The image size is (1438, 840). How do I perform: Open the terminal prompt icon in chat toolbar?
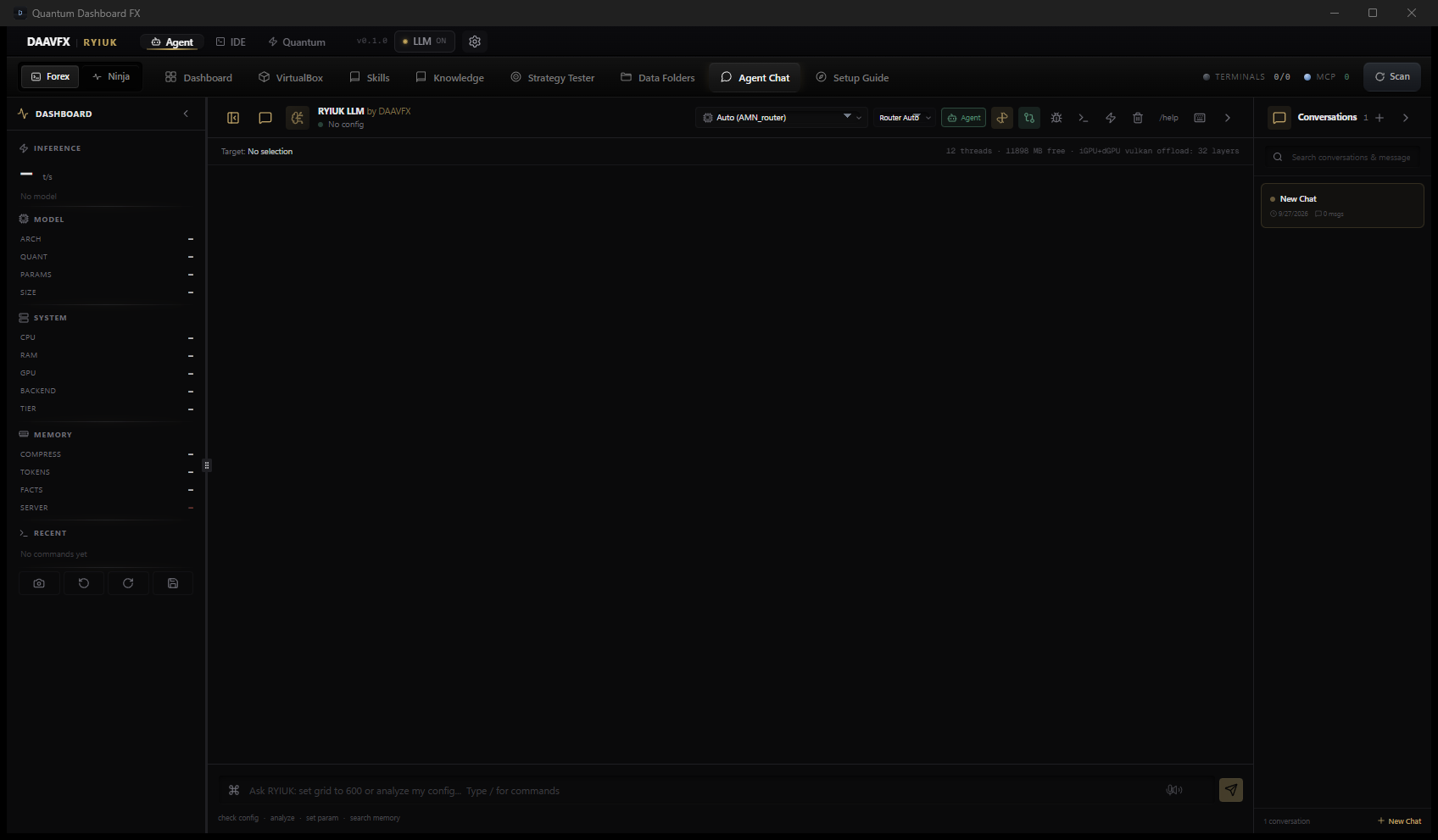1084,118
